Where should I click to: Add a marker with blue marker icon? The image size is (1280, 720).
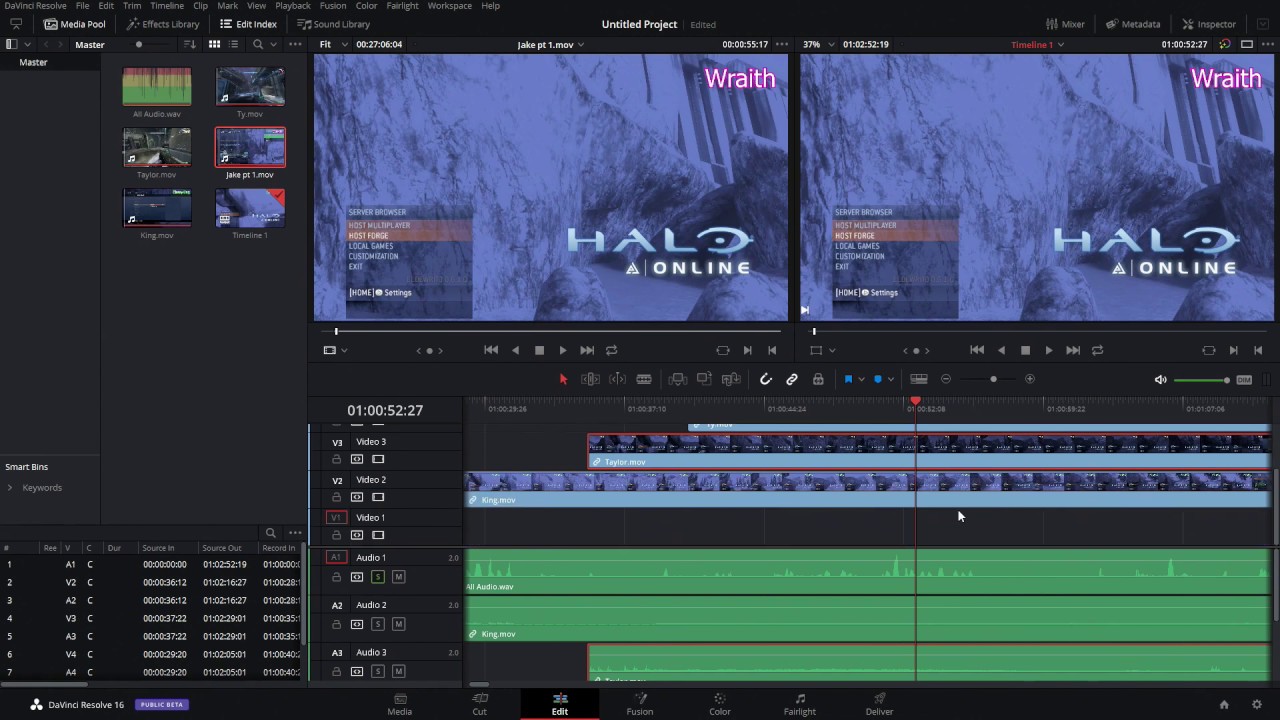[877, 379]
